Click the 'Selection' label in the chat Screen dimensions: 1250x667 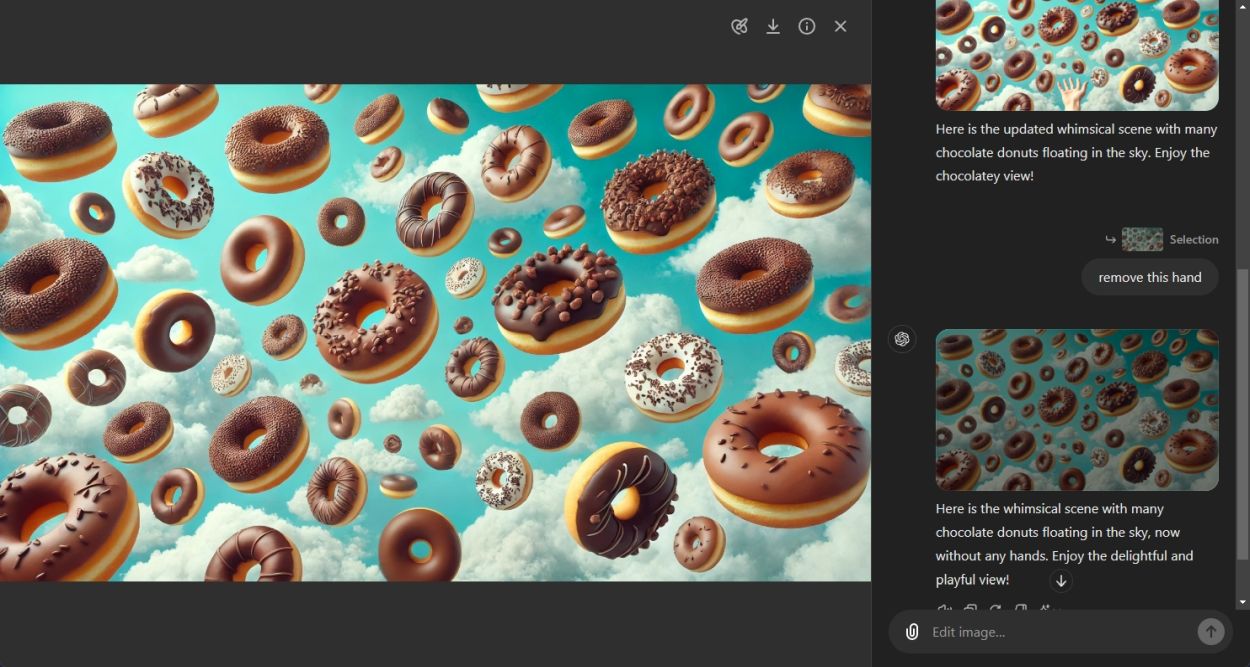[1196, 239]
